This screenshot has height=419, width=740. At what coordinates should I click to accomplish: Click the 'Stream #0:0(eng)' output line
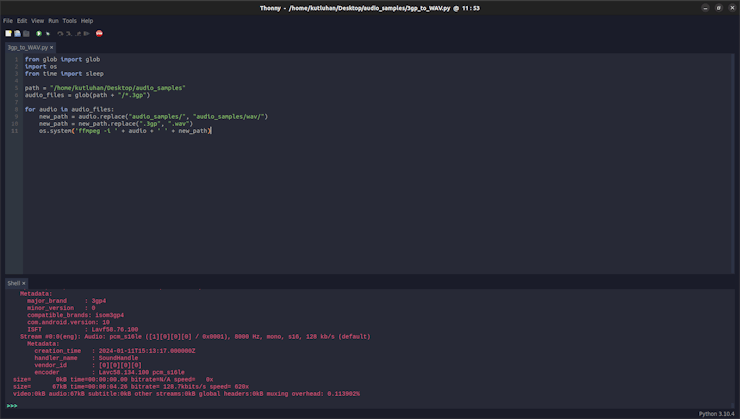pyautogui.click(x=195, y=337)
